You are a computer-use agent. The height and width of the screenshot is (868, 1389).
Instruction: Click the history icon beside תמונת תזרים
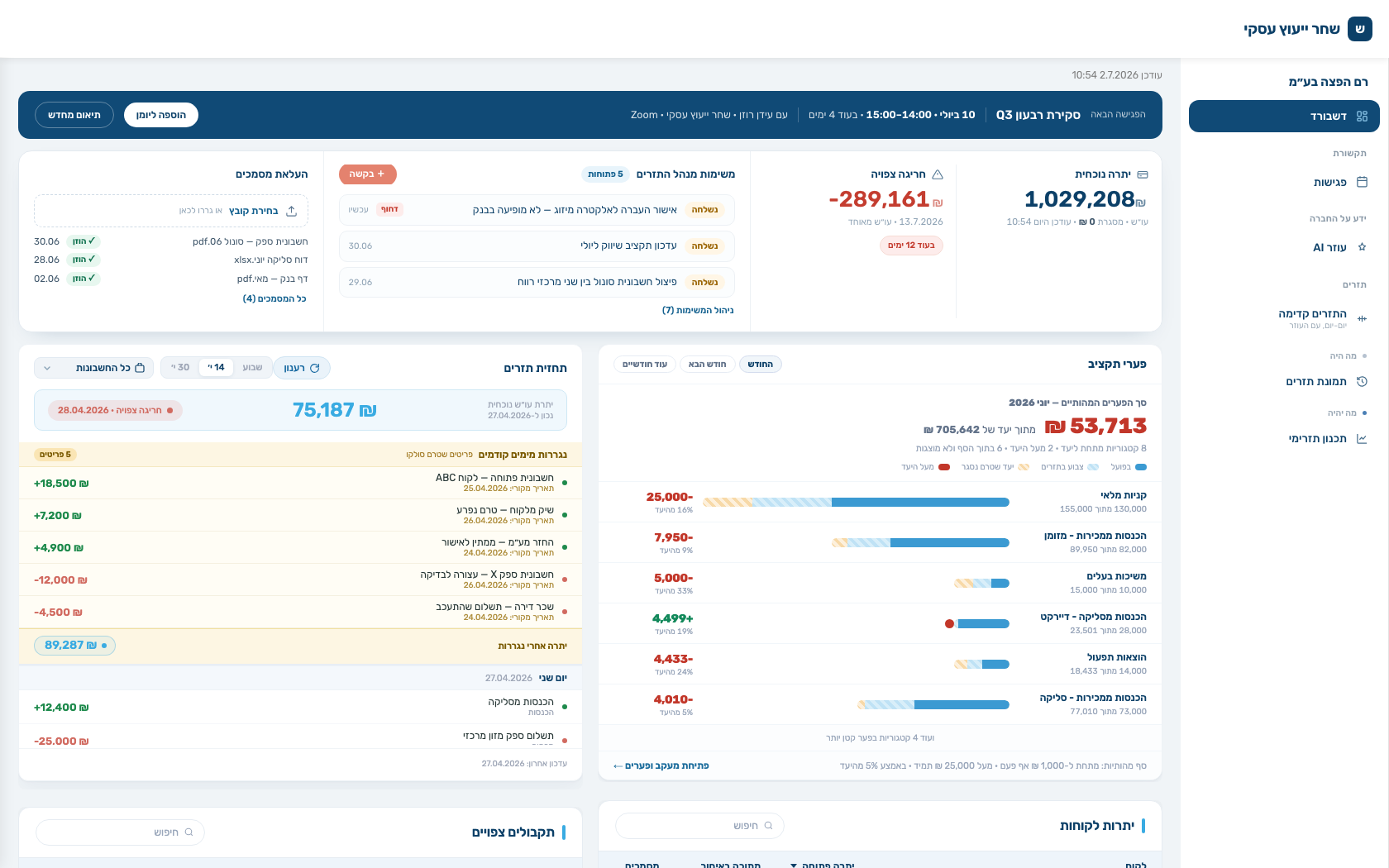click(x=1362, y=381)
